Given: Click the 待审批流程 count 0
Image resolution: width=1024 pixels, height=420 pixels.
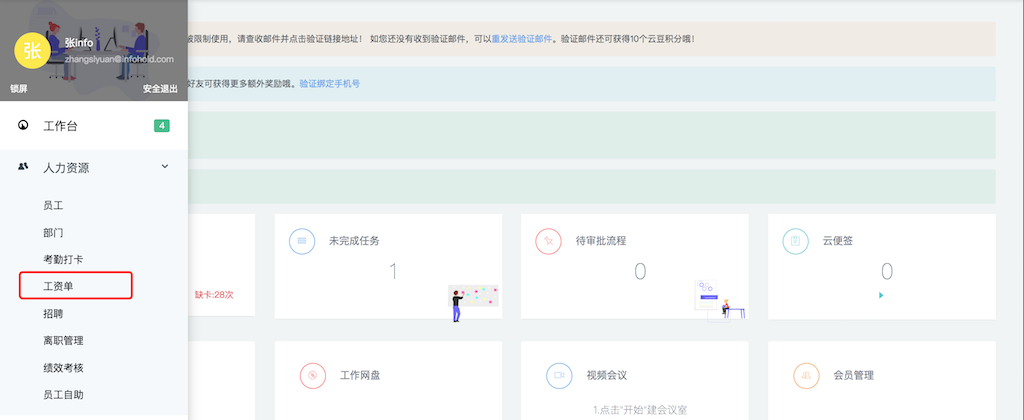Looking at the screenshot, I should [640, 271].
